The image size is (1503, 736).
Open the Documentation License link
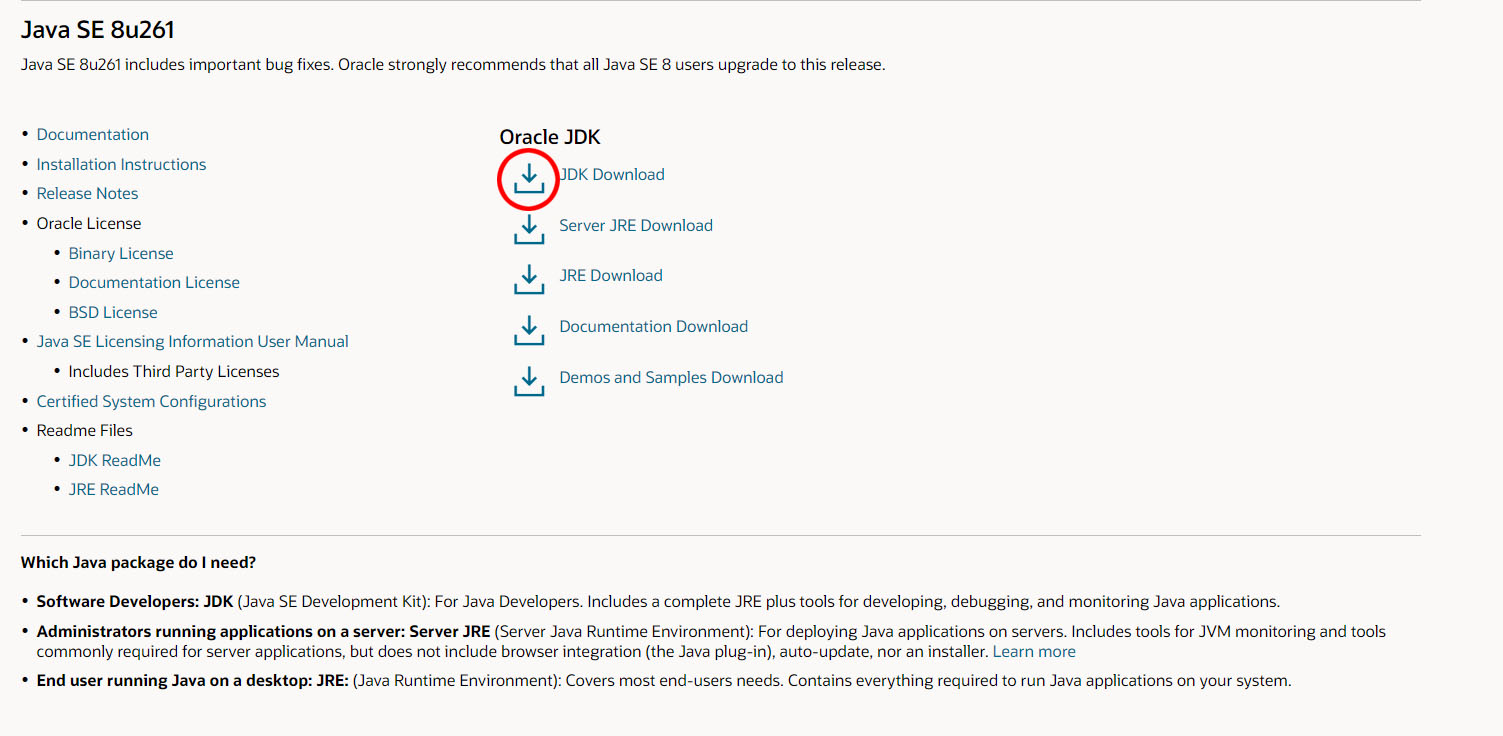(154, 282)
